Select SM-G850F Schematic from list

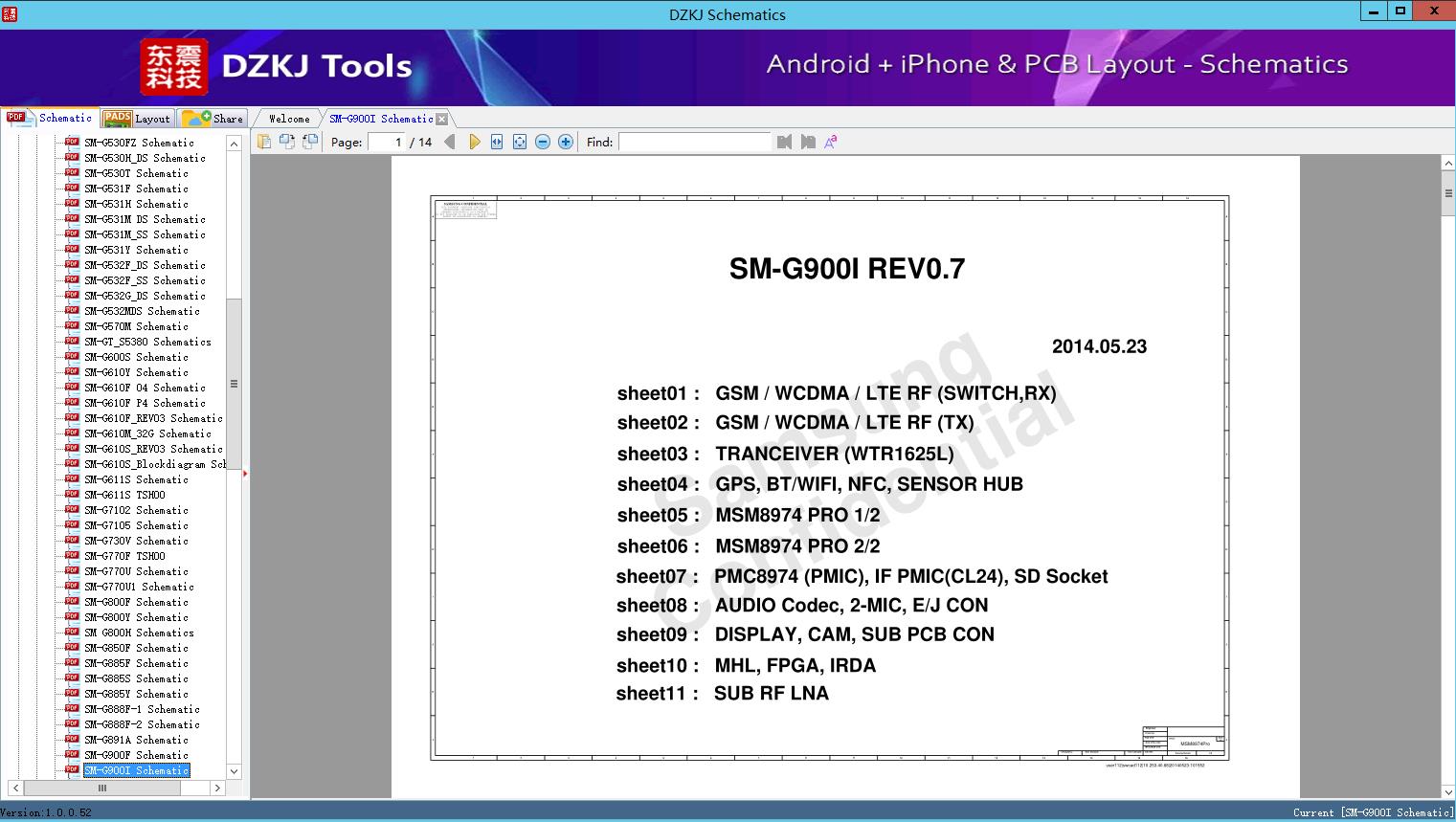pos(136,648)
